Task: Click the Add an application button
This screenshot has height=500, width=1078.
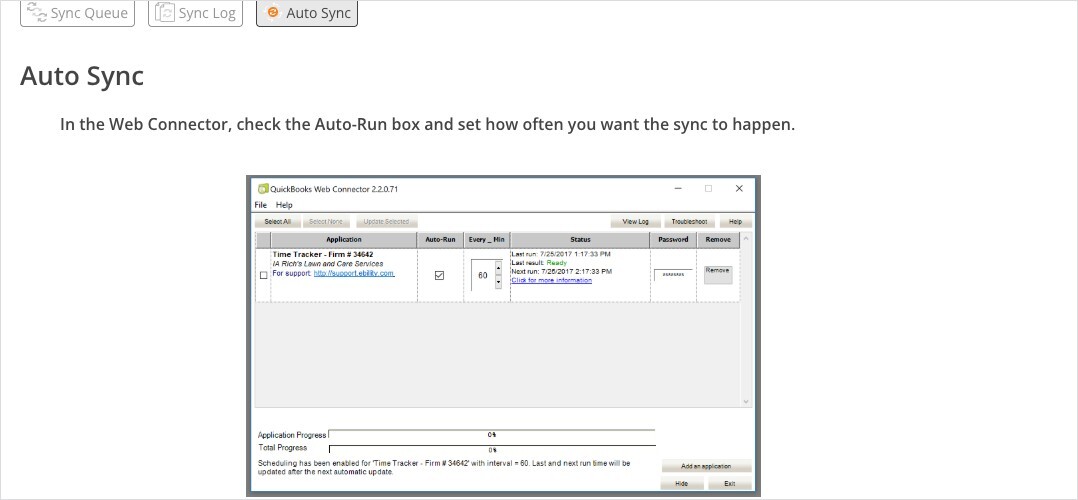Action: [706, 466]
